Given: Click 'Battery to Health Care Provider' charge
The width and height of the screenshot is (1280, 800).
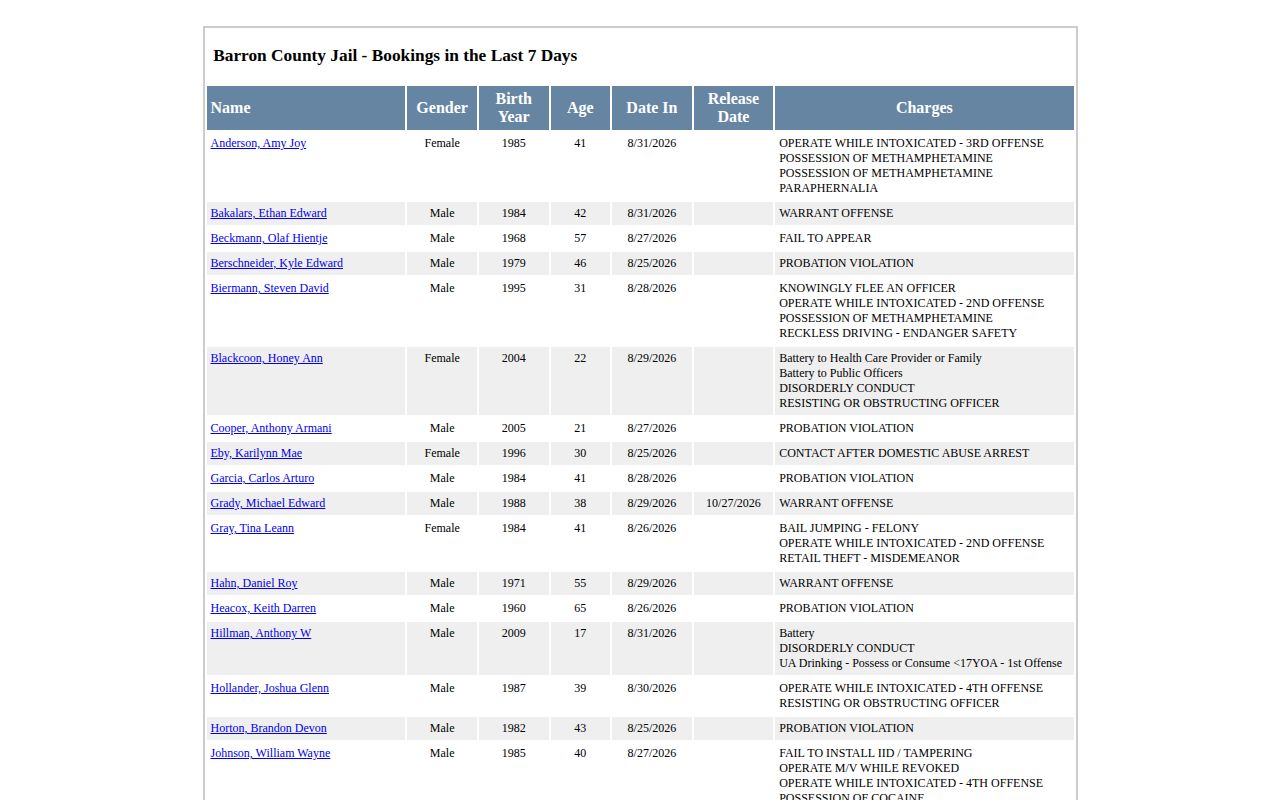Looking at the screenshot, I should click(x=880, y=358).
